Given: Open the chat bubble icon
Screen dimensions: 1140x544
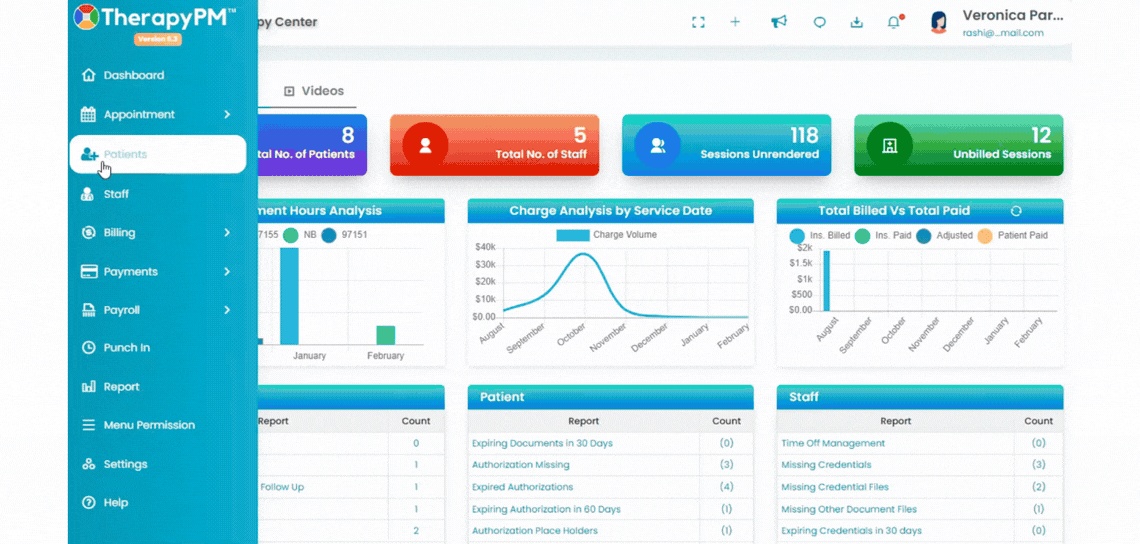Looking at the screenshot, I should pyautogui.click(x=819, y=22).
